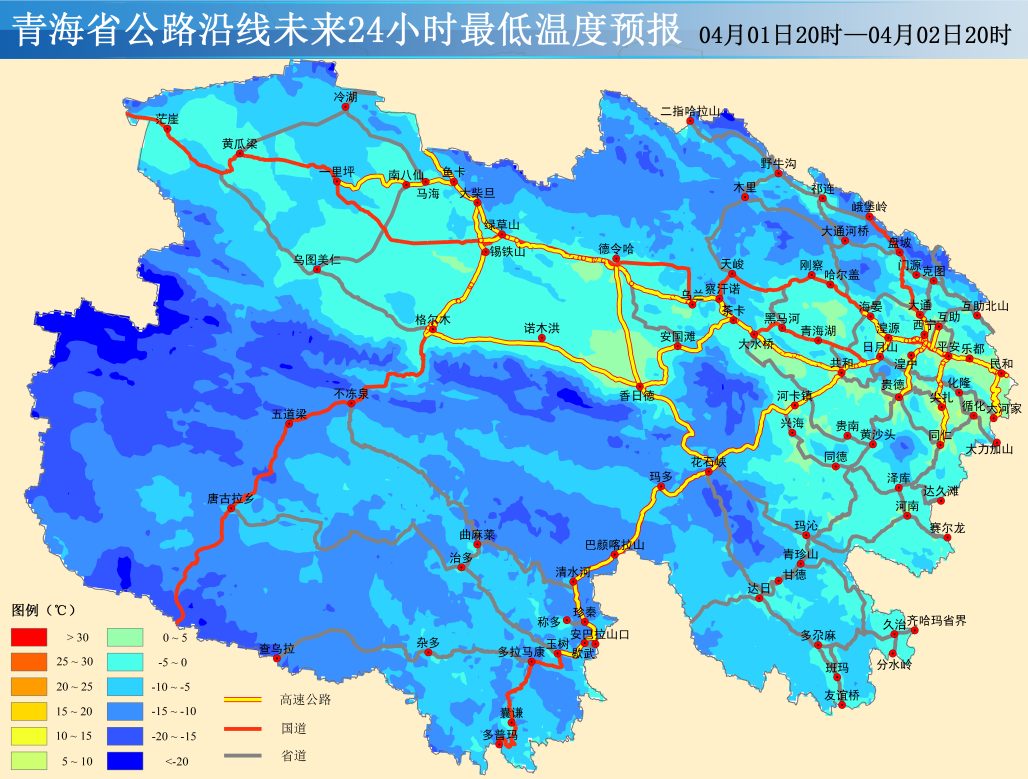Click the 茫崖 location dot
This screenshot has width=1028, height=779.
tap(160, 125)
